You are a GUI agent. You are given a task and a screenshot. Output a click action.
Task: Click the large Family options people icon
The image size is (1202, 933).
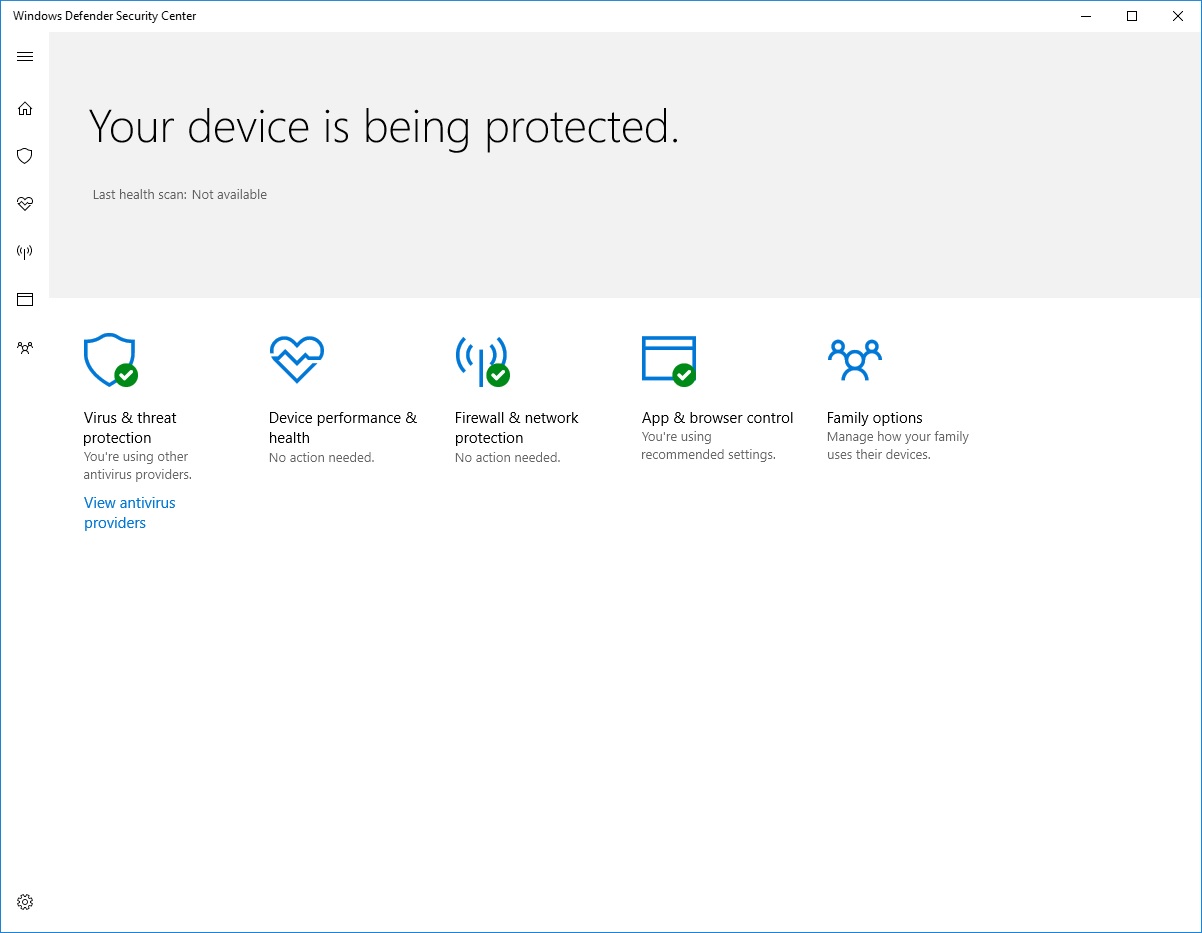click(854, 360)
